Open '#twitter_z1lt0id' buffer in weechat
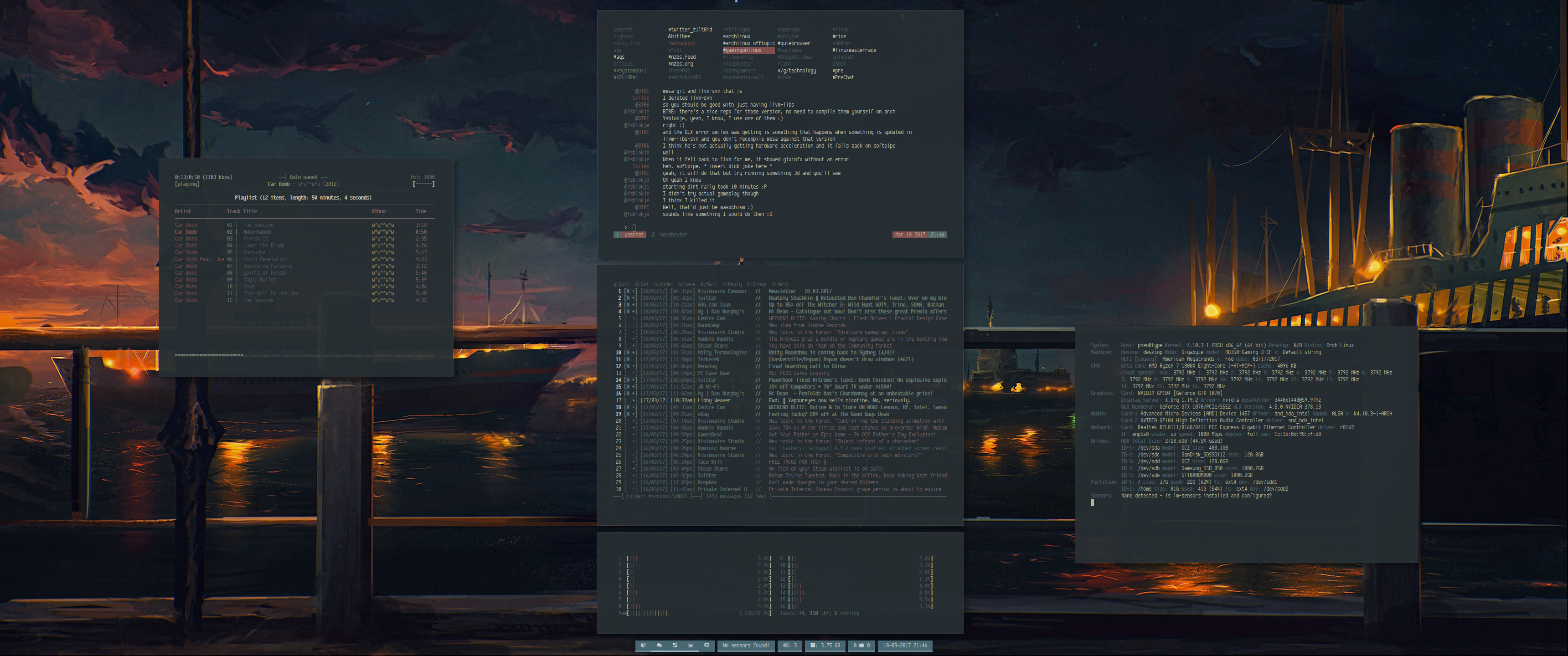 [690, 30]
